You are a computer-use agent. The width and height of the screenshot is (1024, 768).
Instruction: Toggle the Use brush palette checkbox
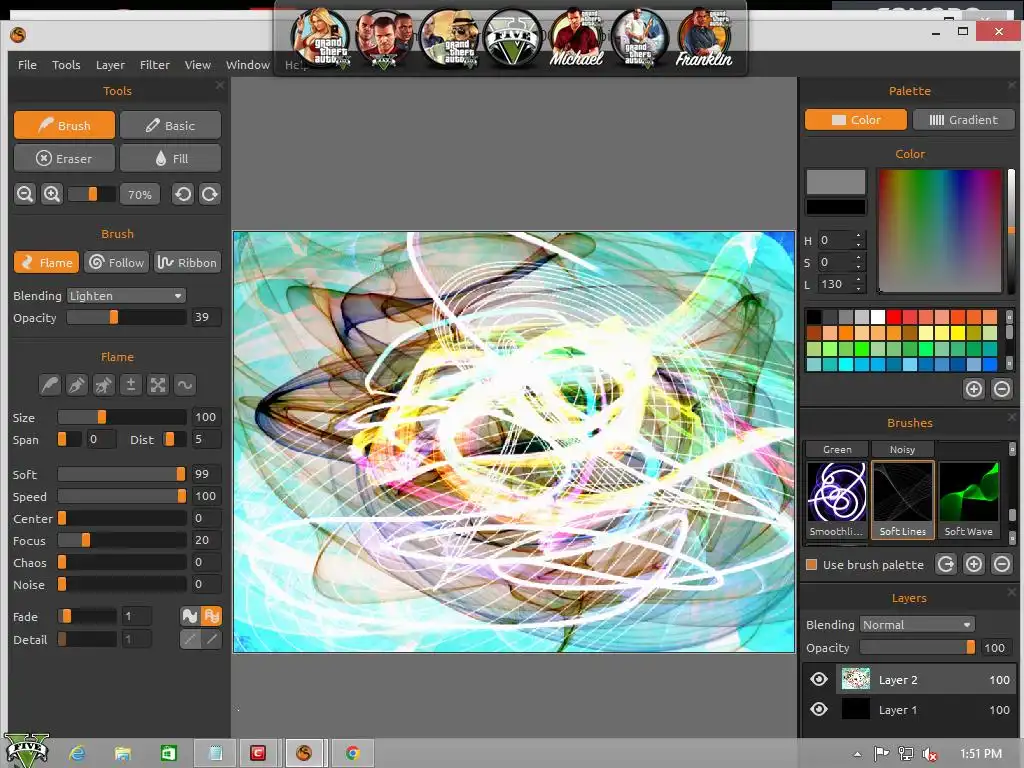[812, 565]
